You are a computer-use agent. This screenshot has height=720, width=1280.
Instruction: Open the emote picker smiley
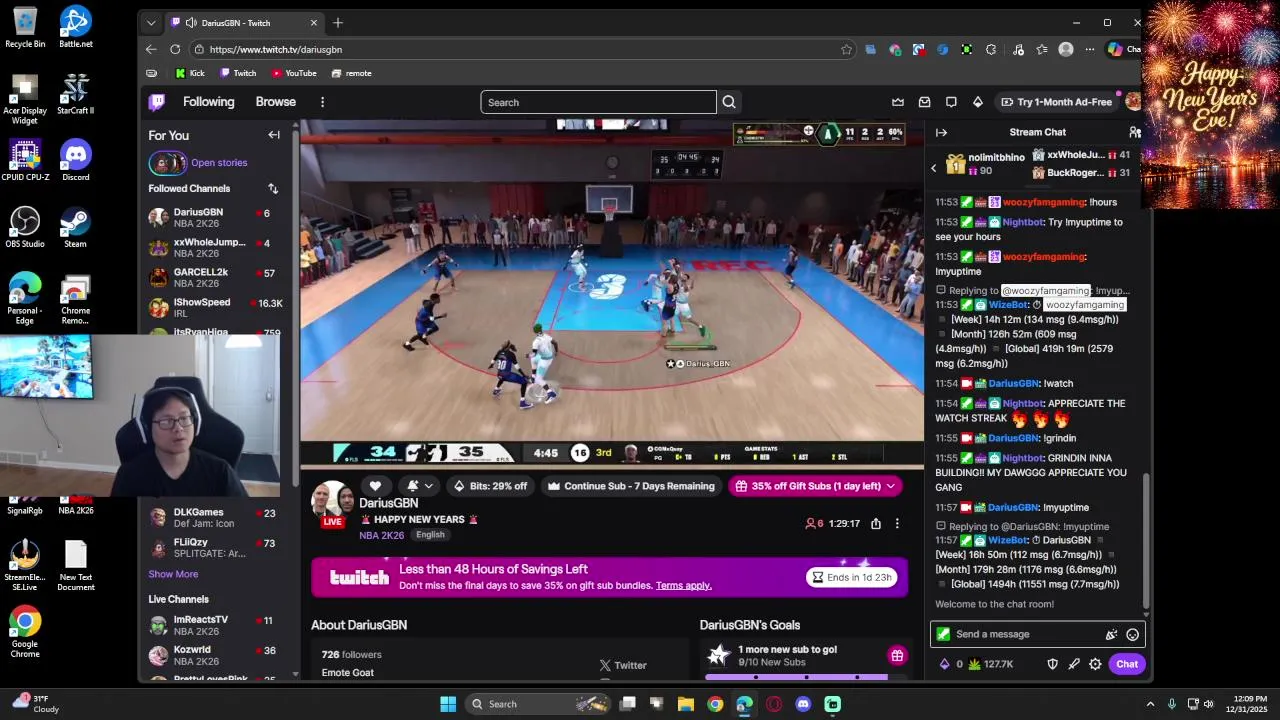pos(1132,634)
